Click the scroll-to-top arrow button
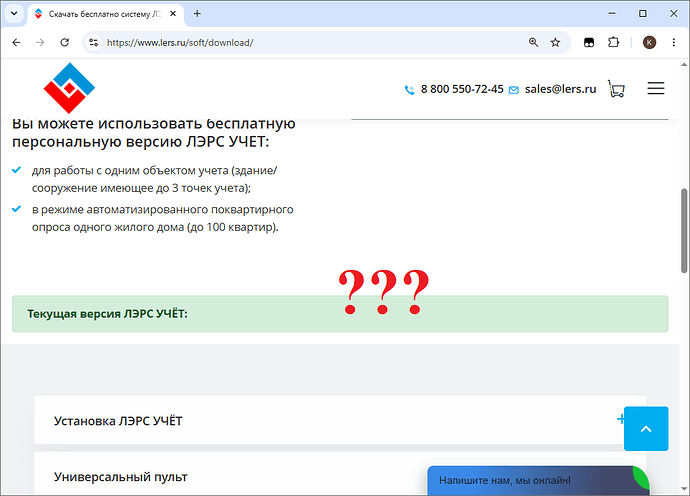This screenshot has width=690, height=496. 646,429
